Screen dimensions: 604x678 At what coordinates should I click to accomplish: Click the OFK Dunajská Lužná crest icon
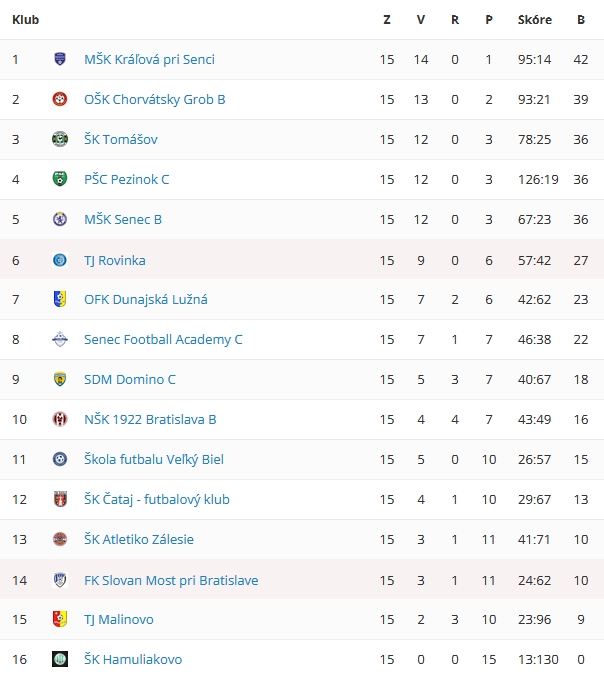(60, 299)
